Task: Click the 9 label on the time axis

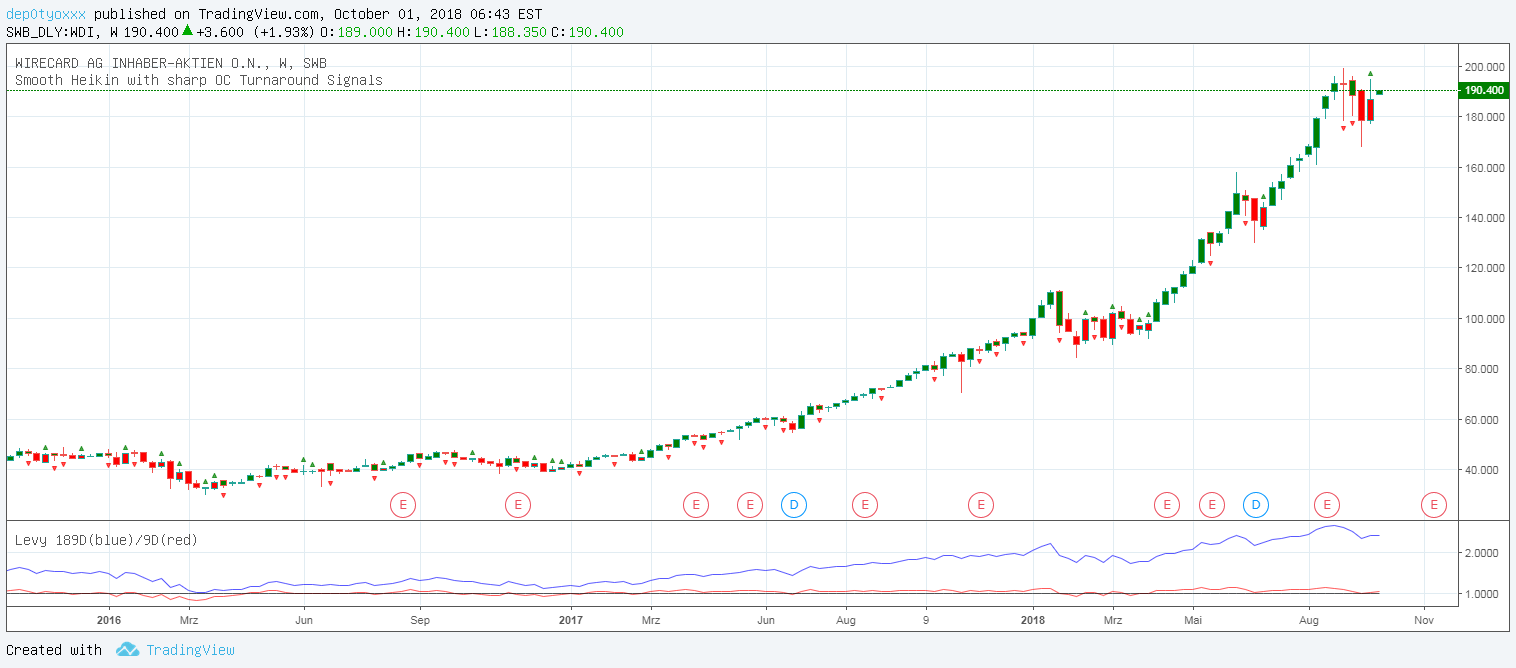Action: pos(926,620)
